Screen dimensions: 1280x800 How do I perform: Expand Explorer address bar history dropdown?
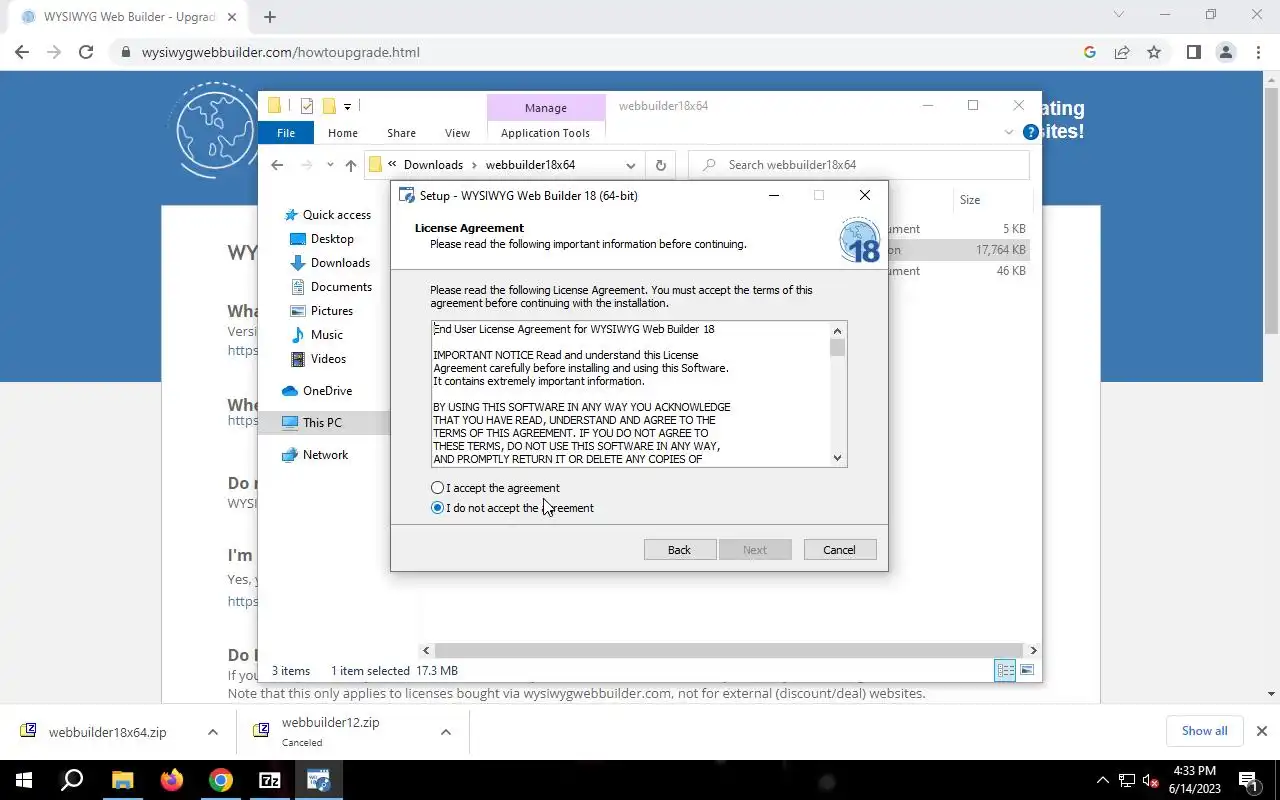(631, 165)
